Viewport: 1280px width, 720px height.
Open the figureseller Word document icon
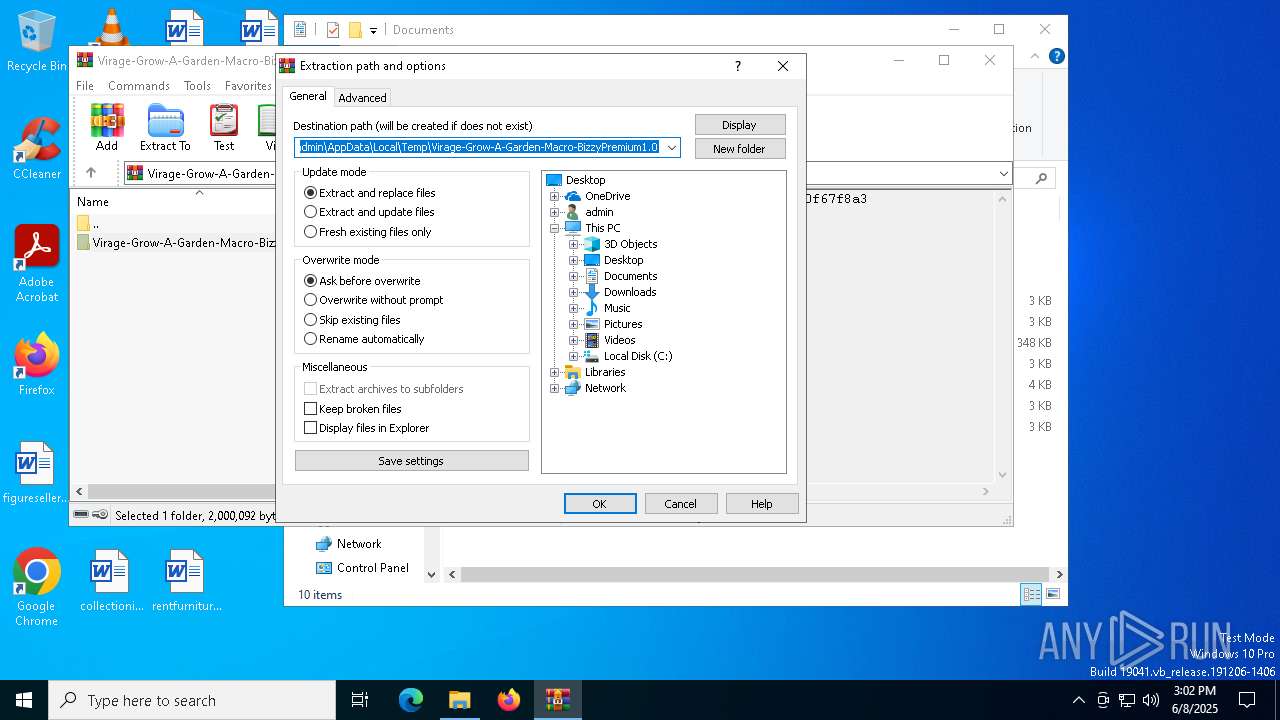(x=37, y=473)
